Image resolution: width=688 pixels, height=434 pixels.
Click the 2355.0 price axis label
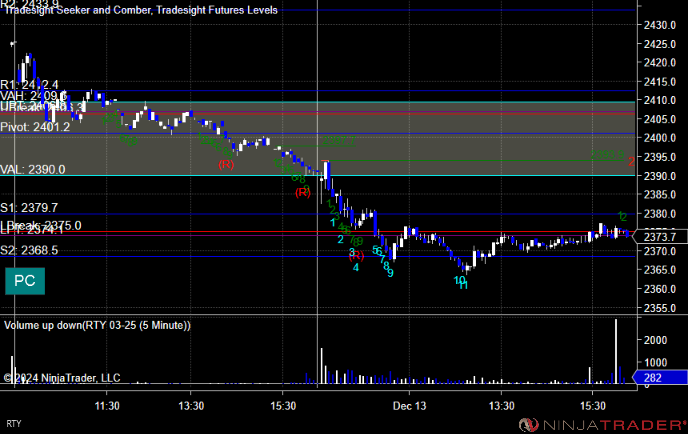tap(659, 308)
